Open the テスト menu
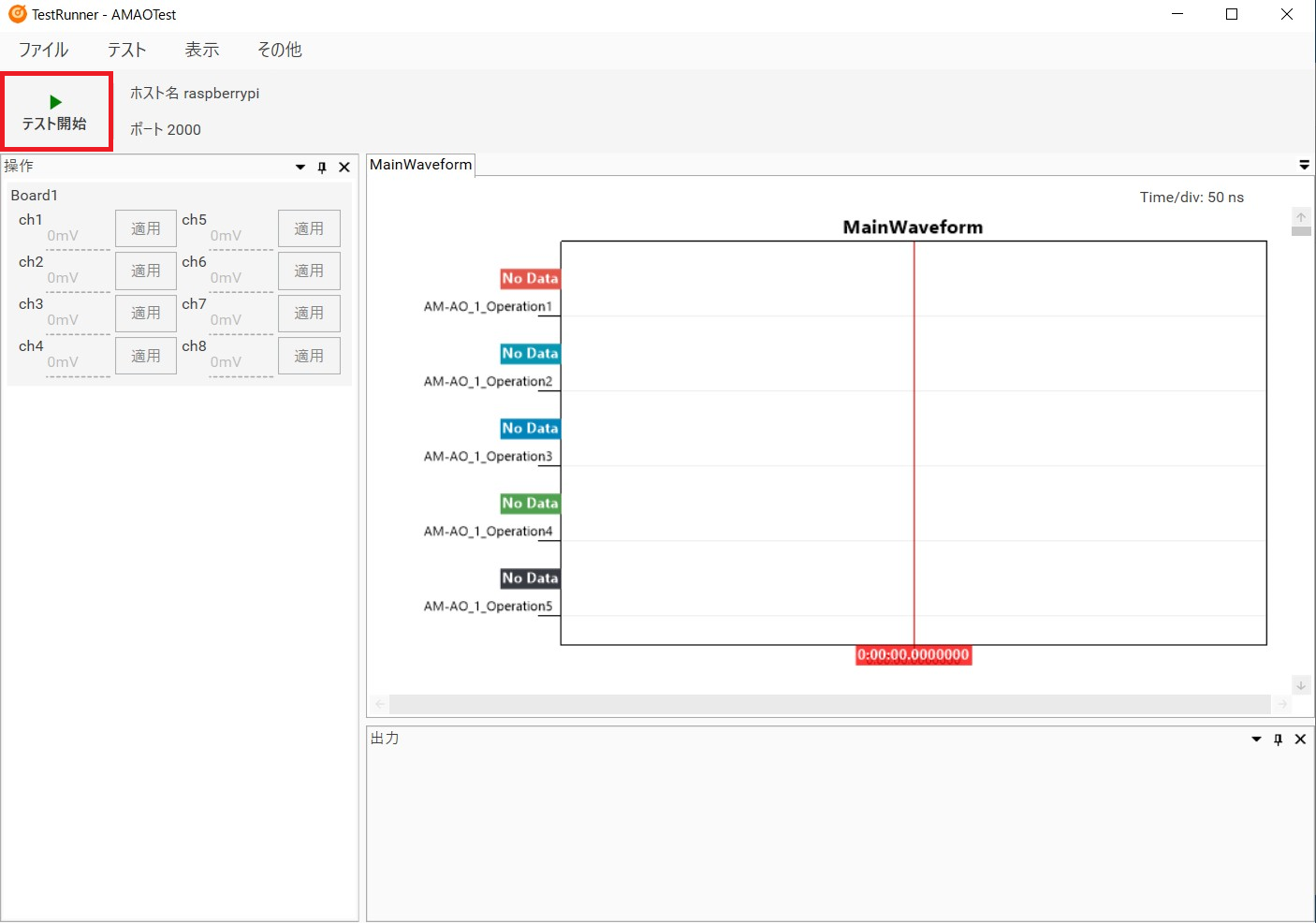 click(x=125, y=49)
